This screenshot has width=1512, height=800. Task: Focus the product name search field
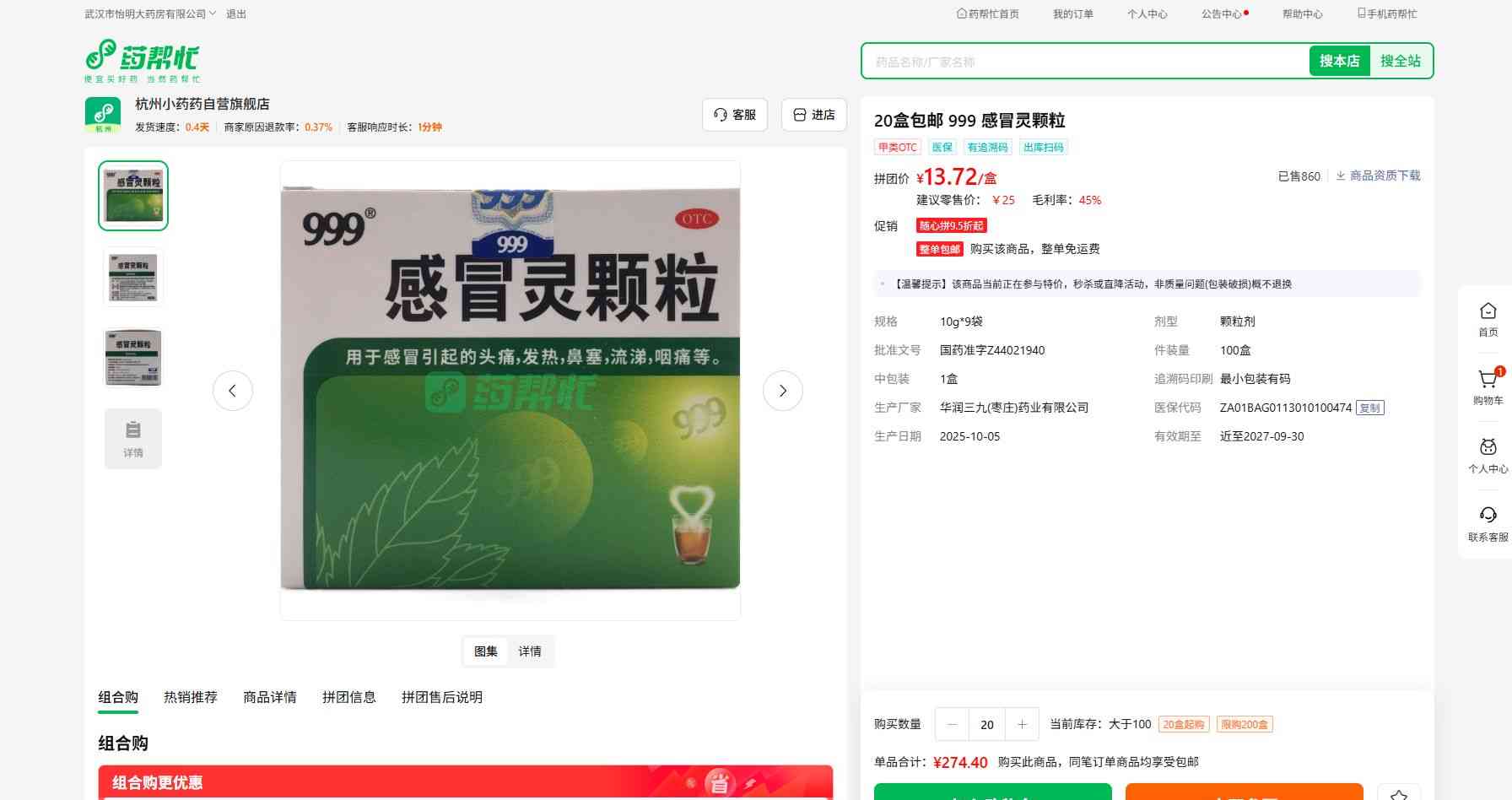(1084, 62)
